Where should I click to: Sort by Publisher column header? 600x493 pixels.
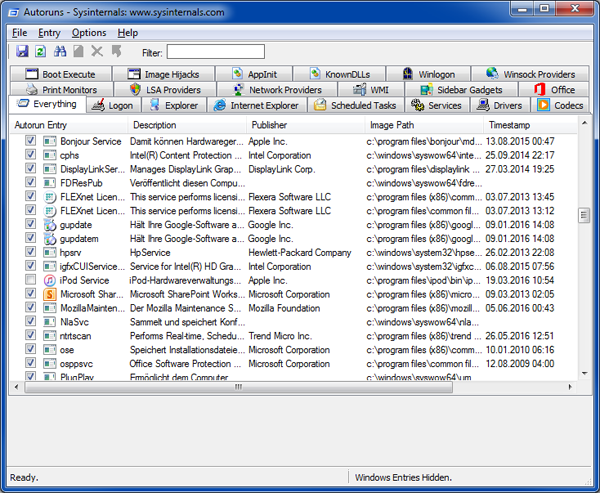(x=306, y=125)
